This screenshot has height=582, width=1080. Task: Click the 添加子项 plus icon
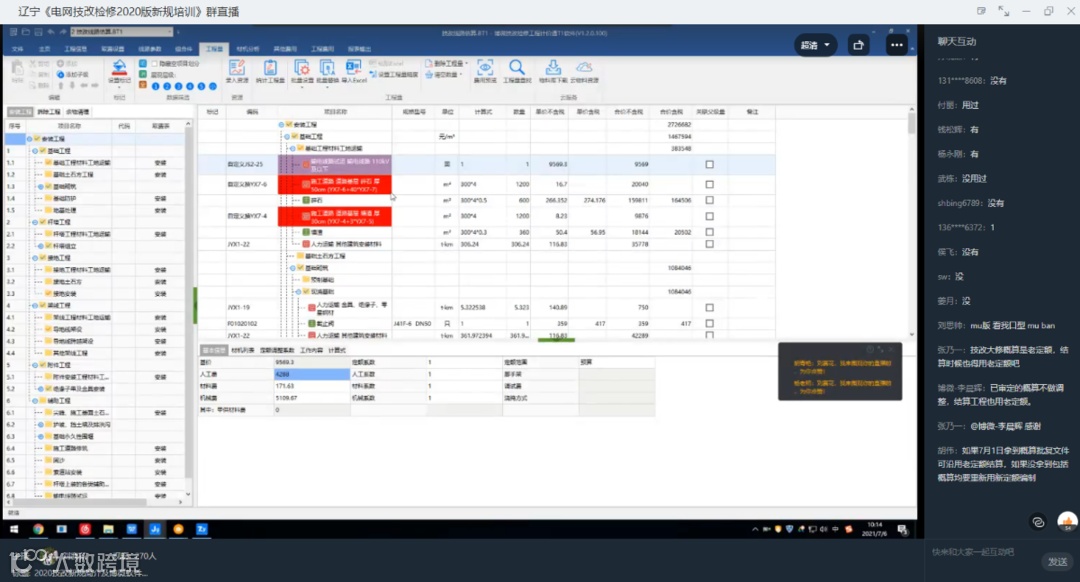[61, 74]
